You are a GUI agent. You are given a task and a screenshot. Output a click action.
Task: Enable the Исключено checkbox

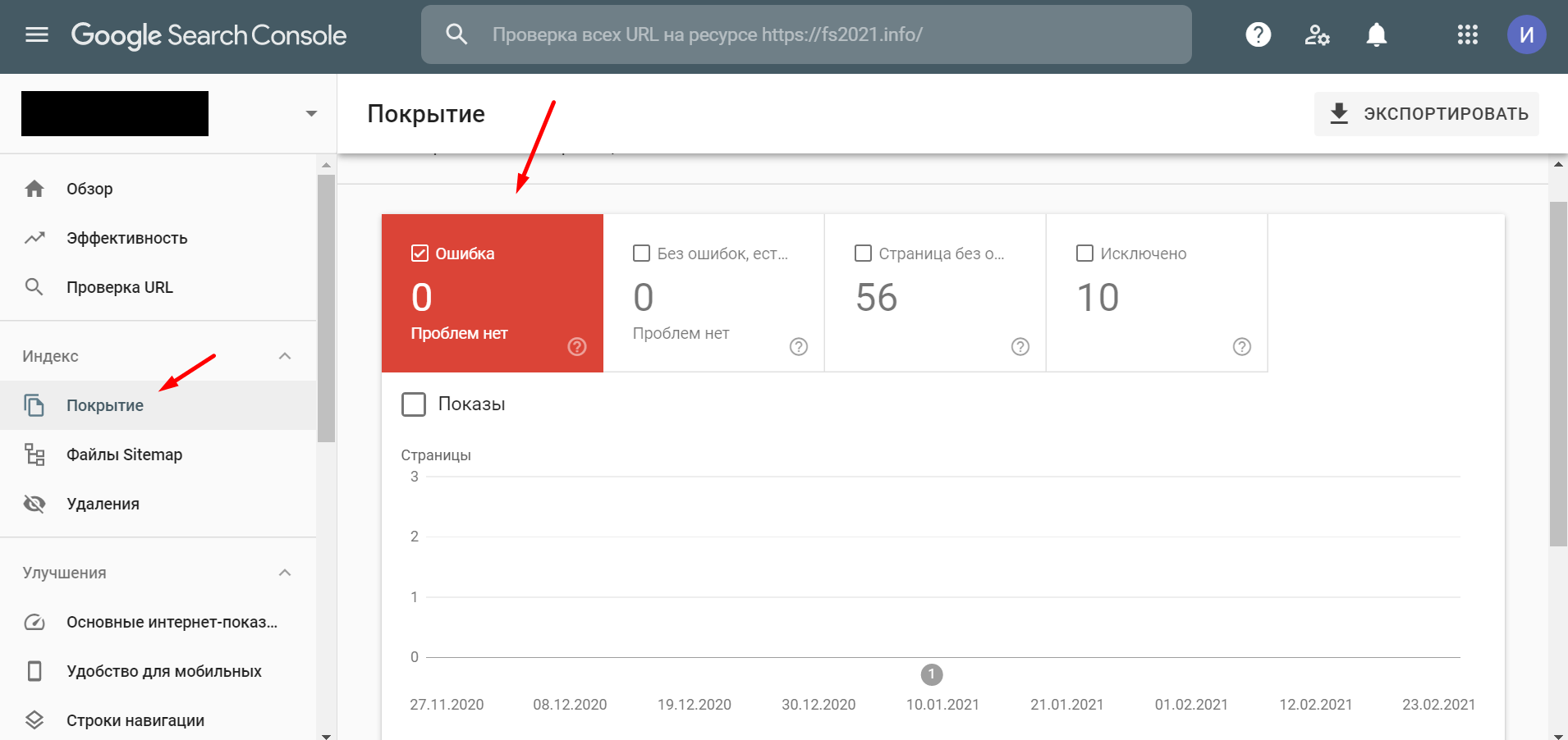(x=1086, y=254)
